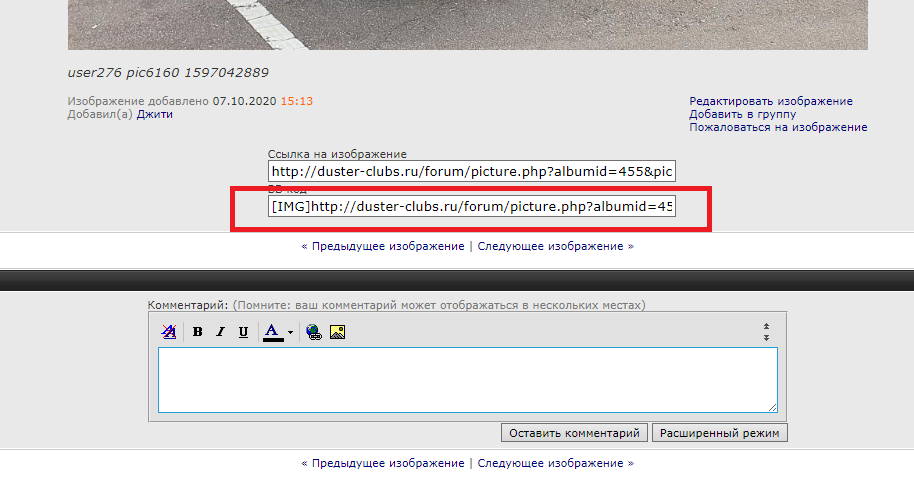914x483 pixels.
Task: Open the user profile link Джити
Action: click(155, 114)
